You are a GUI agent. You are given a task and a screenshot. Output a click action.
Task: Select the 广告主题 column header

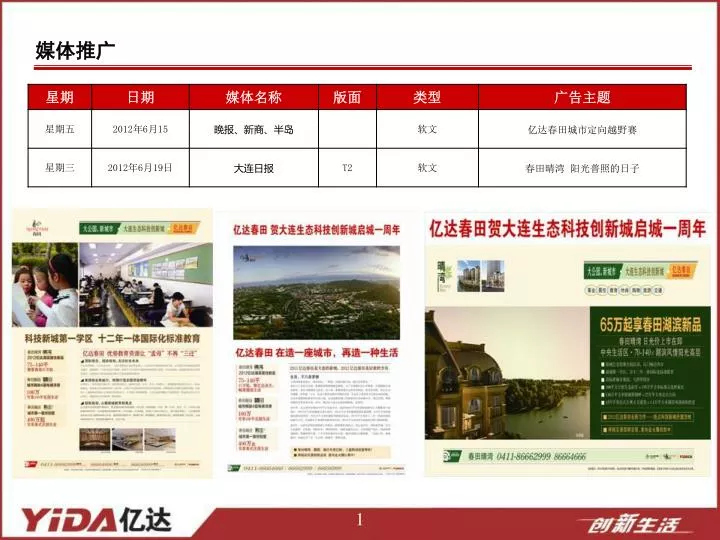[582, 97]
